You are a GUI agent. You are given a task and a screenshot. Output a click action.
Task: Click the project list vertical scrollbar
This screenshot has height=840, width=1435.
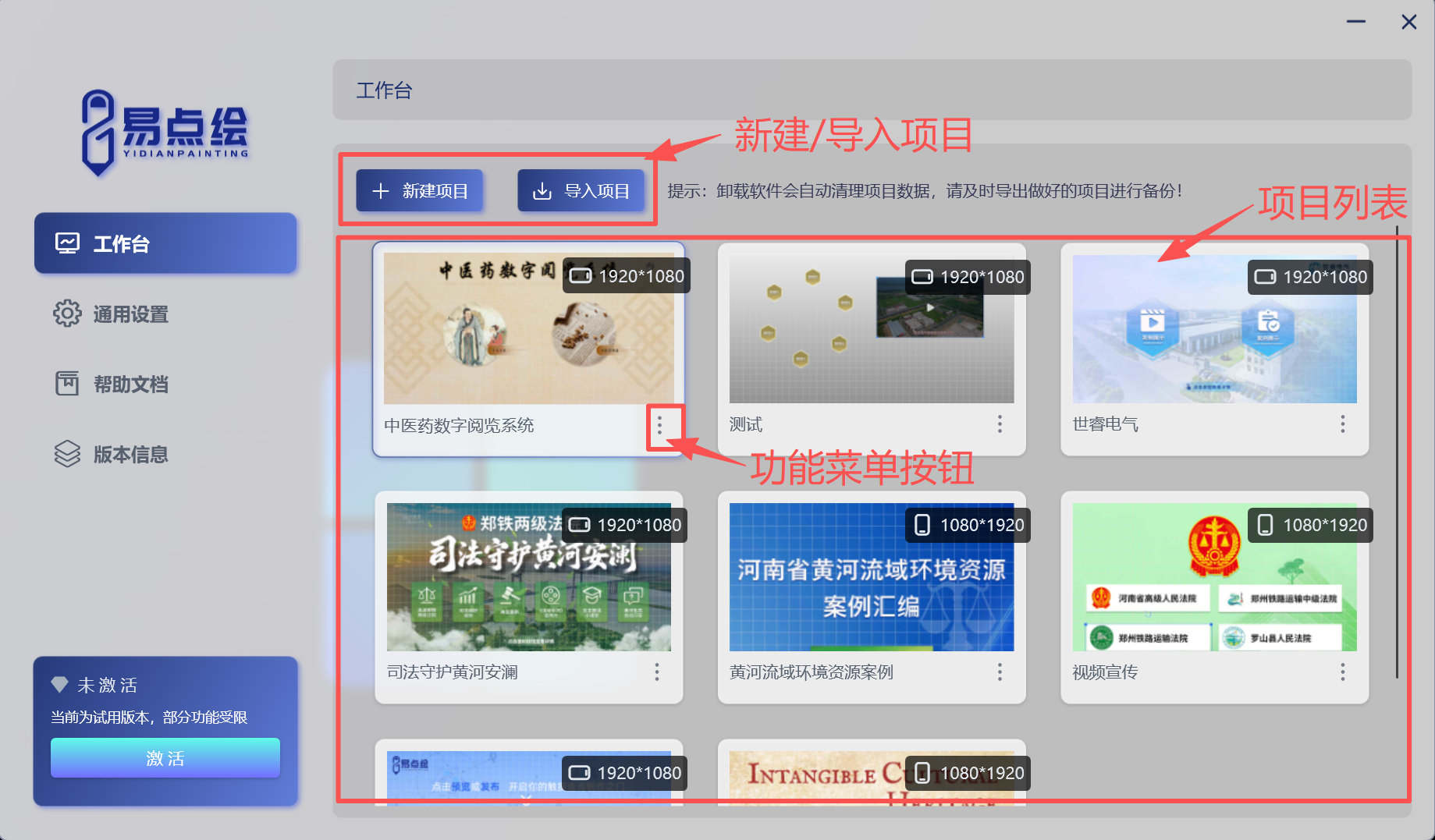click(x=1397, y=452)
